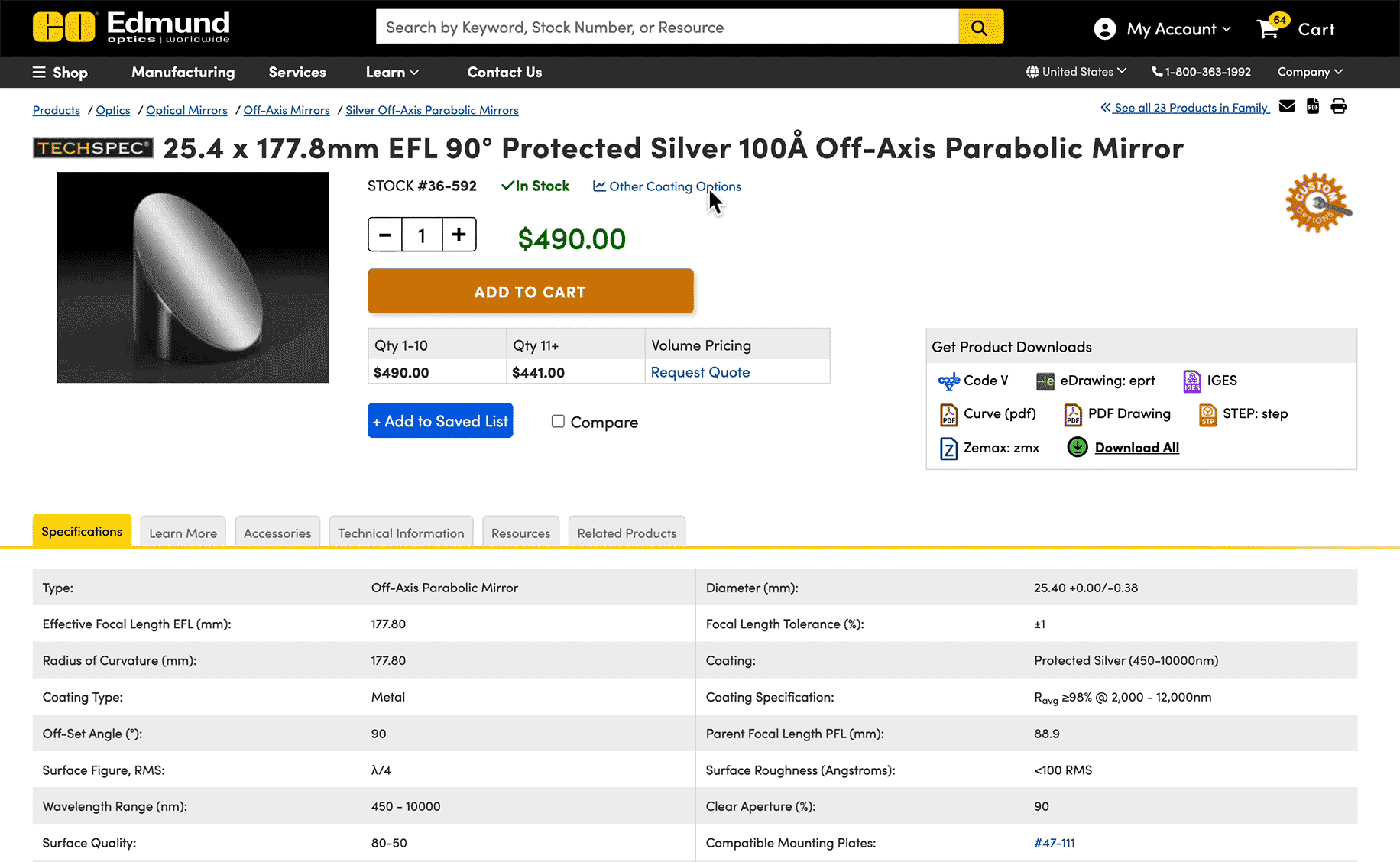1400x862 pixels.
Task: Open the United States region dropdown
Action: pyautogui.click(x=1076, y=72)
